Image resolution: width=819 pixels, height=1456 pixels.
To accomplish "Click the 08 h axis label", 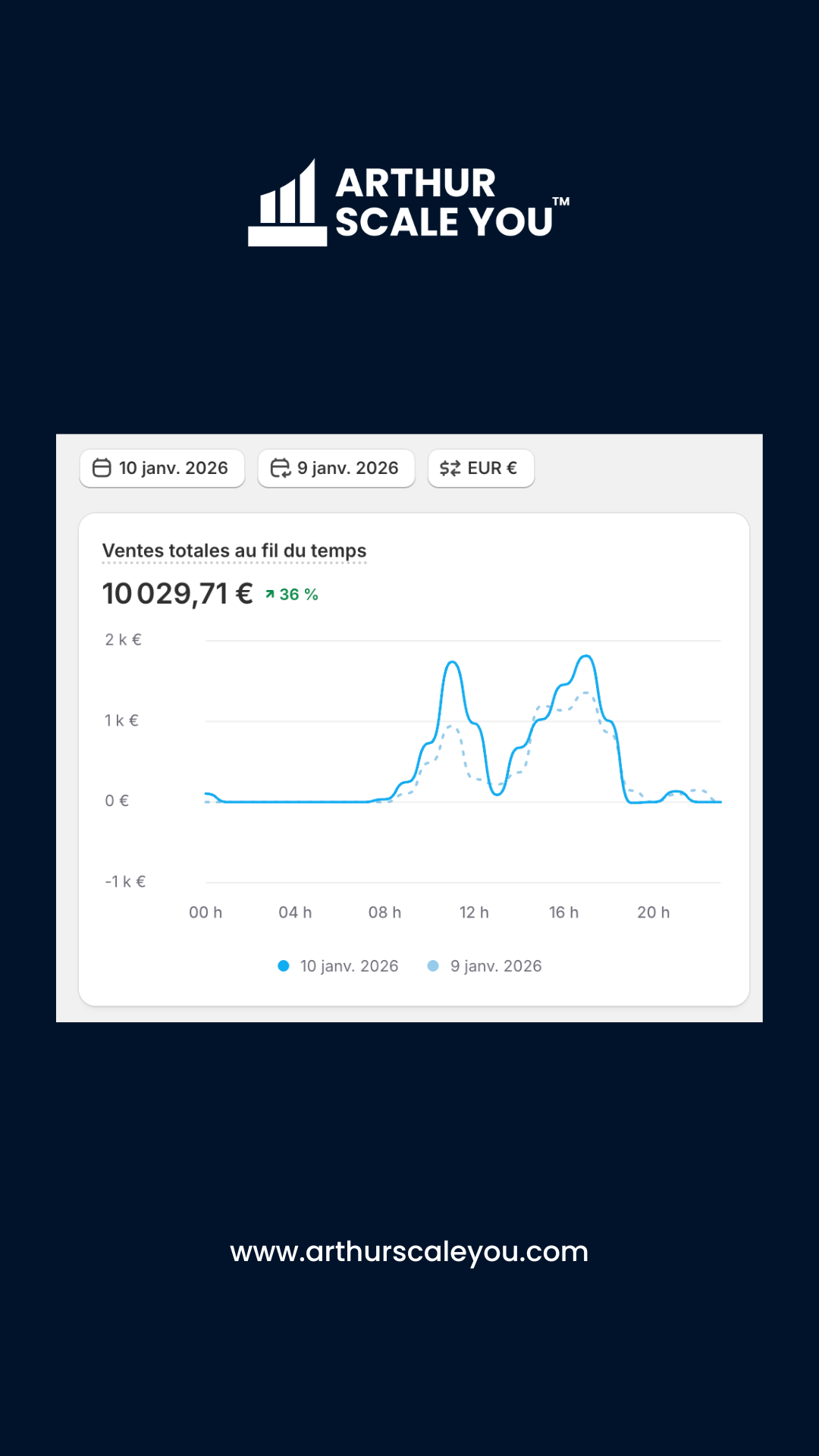I will tap(384, 912).
